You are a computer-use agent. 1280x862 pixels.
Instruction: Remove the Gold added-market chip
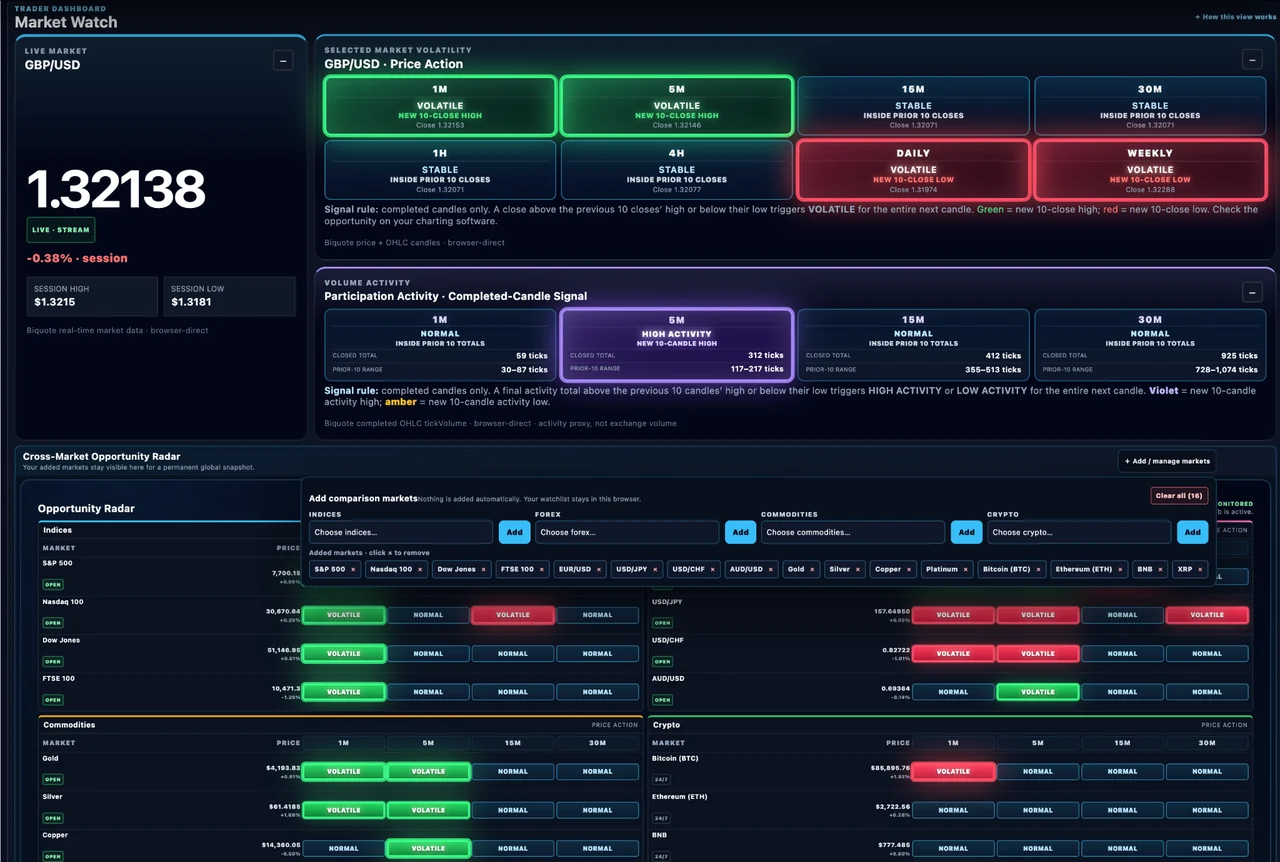tap(812, 569)
